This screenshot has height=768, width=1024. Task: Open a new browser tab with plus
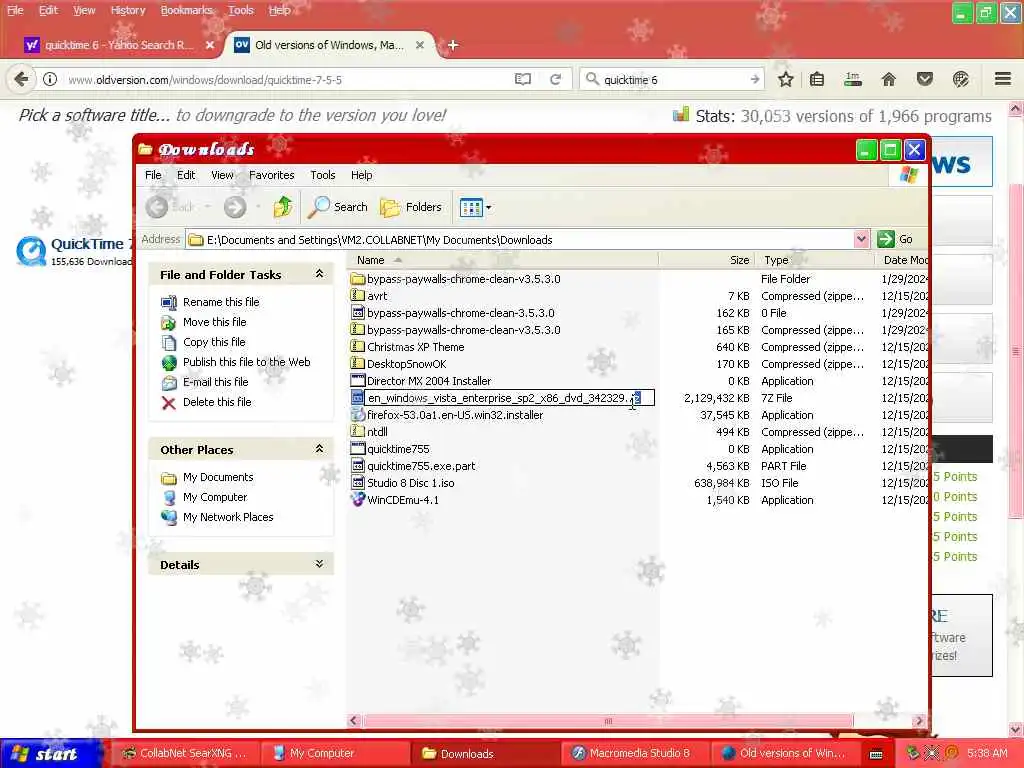point(453,45)
